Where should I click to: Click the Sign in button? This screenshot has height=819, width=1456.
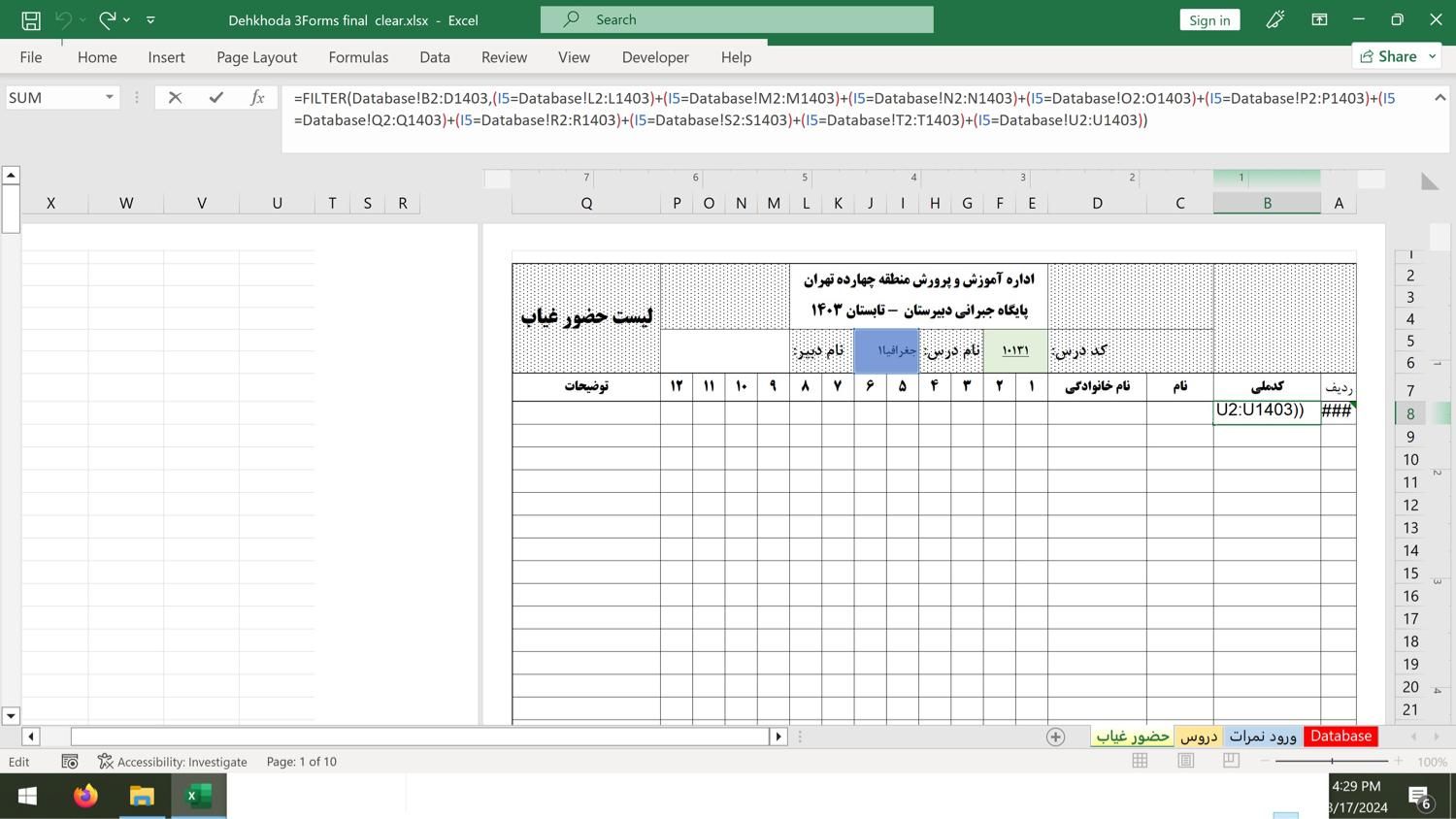[x=1209, y=19]
